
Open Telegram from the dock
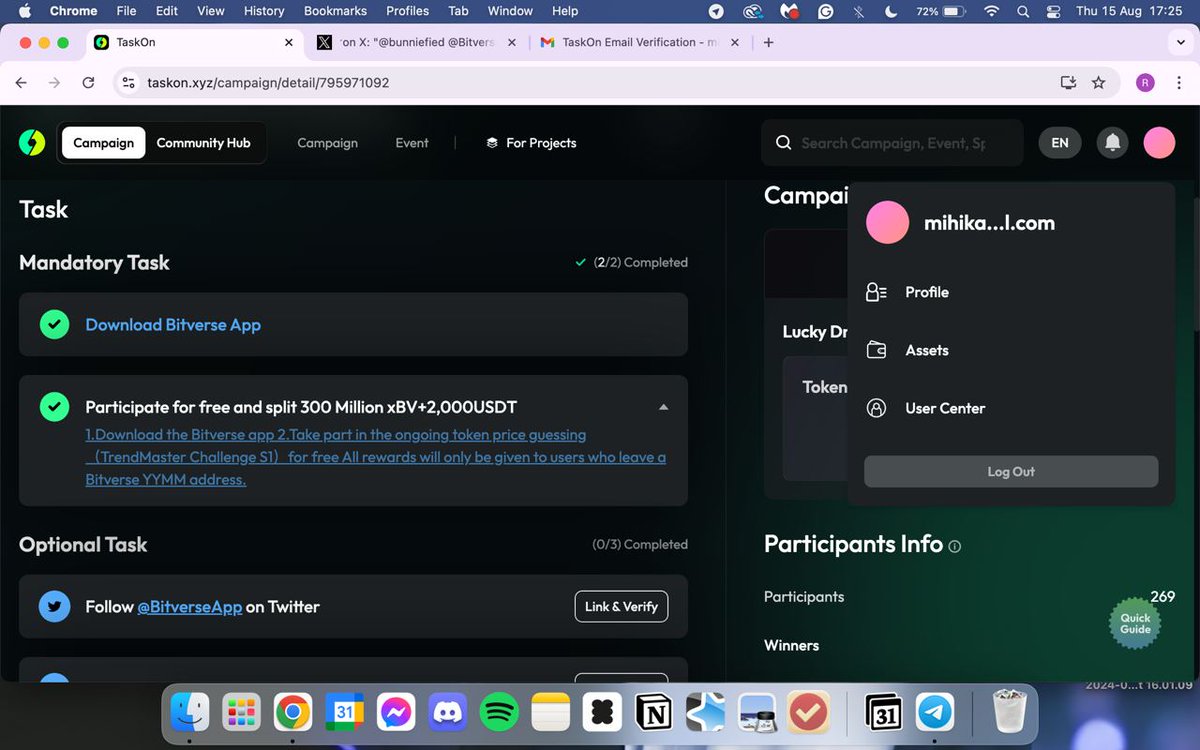(x=936, y=713)
